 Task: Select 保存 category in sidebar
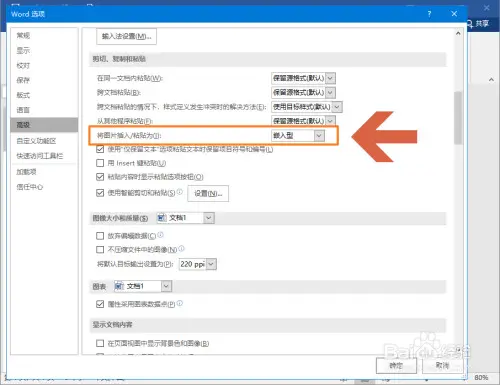(44, 80)
